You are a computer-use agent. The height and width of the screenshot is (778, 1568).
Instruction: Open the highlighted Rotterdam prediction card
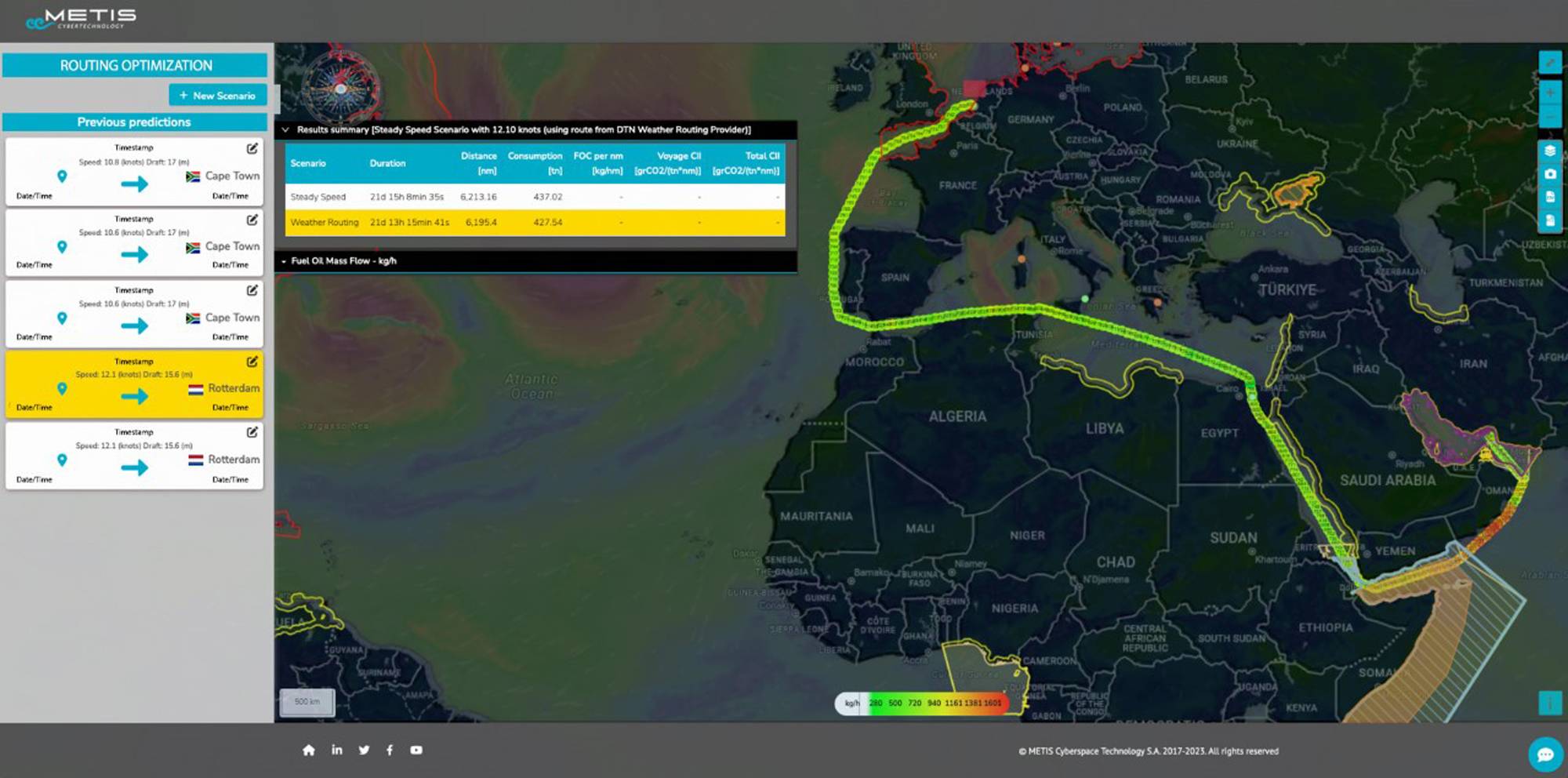tap(135, 384)
